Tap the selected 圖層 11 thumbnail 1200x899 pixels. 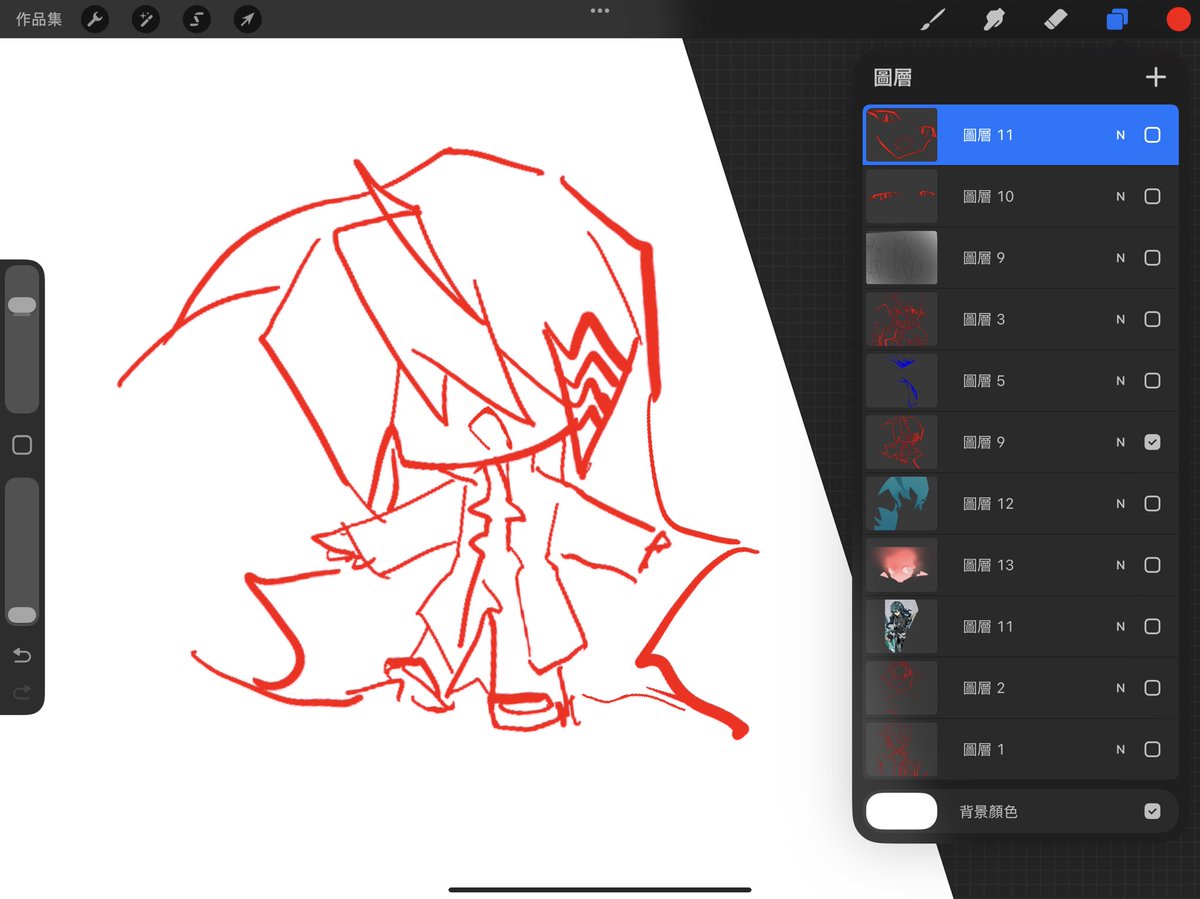click(x=901, y=135)
